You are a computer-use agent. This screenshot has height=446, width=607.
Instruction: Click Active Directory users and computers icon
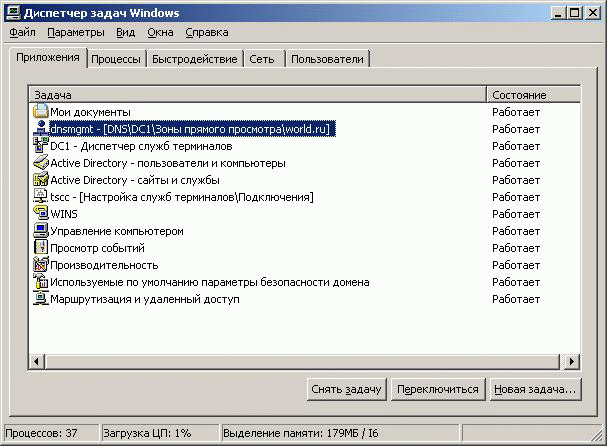(x=41, y=163)
